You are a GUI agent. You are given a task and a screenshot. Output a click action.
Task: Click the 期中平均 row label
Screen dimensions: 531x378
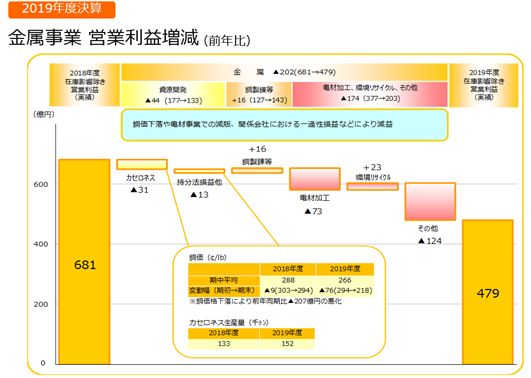click(224, 280)
